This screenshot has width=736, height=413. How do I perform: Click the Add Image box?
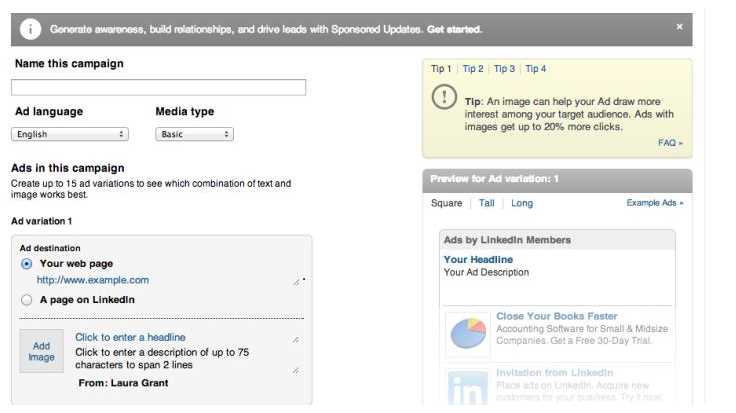(x=42, y=351)
